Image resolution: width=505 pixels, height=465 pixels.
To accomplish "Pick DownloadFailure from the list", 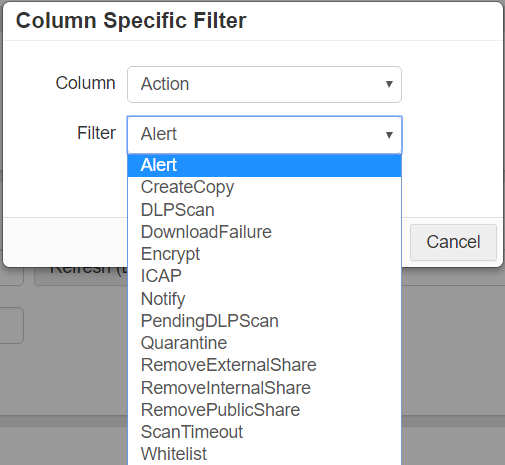I will coord(264,232).
